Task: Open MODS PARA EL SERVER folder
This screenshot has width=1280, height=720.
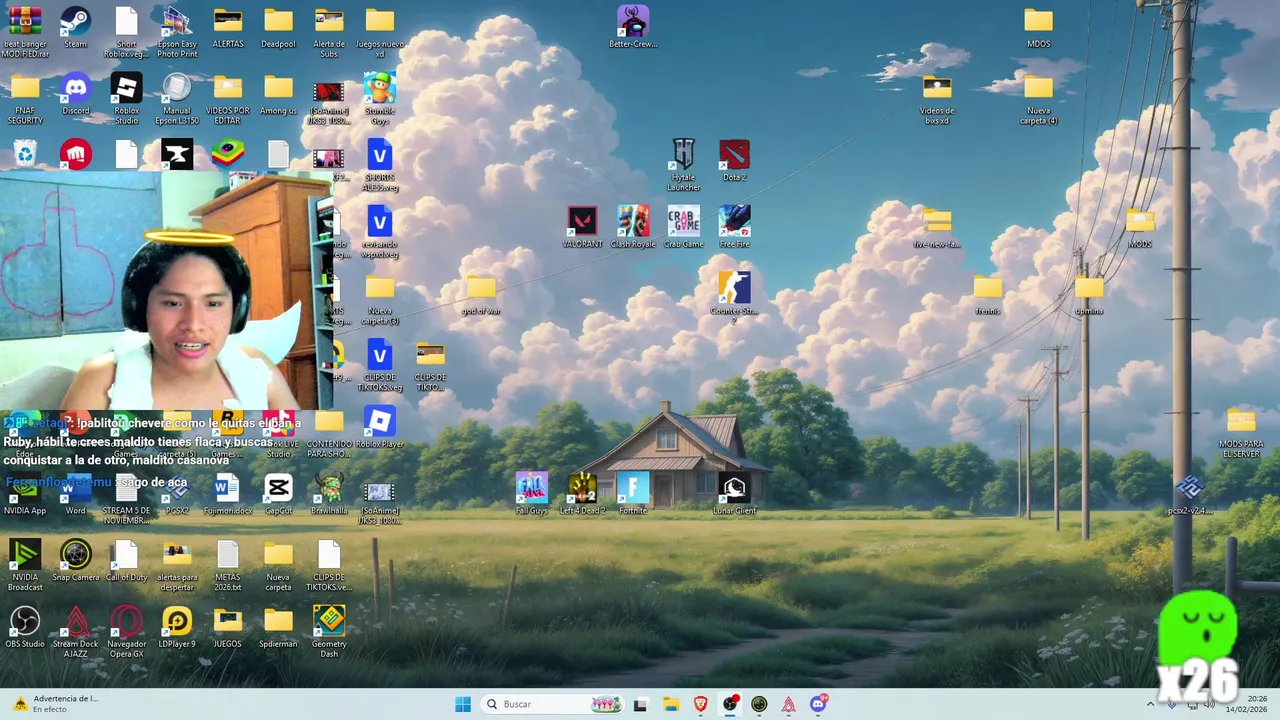Action: (1241, 432)
